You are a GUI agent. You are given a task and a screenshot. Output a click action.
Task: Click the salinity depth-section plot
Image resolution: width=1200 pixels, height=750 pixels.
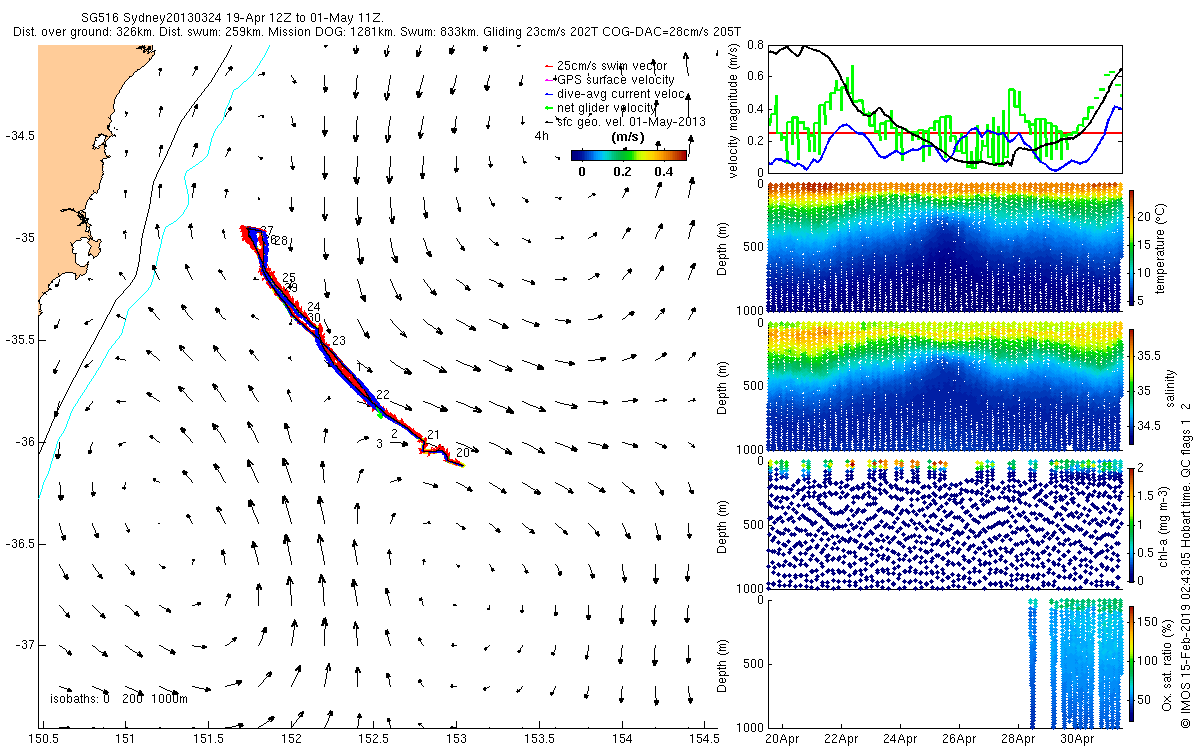click(944, 386)
